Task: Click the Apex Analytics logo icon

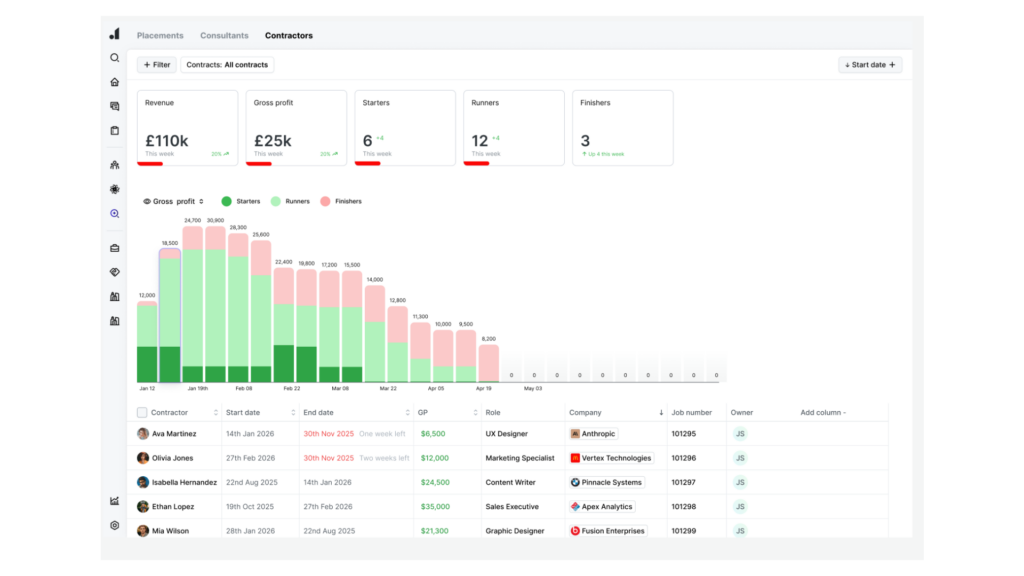Action: [575, 506]
